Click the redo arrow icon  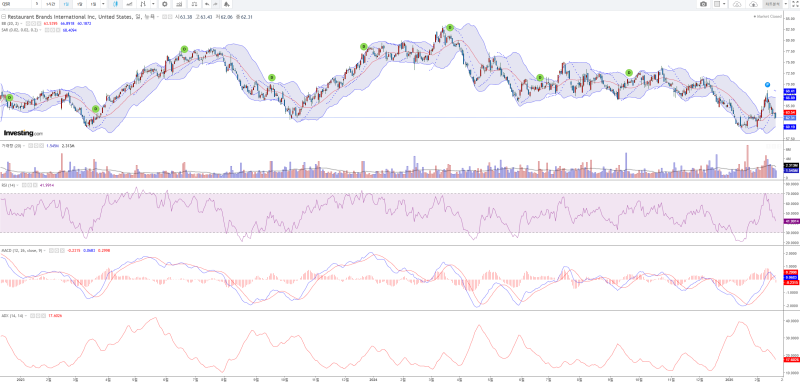(x=215, y=4)
